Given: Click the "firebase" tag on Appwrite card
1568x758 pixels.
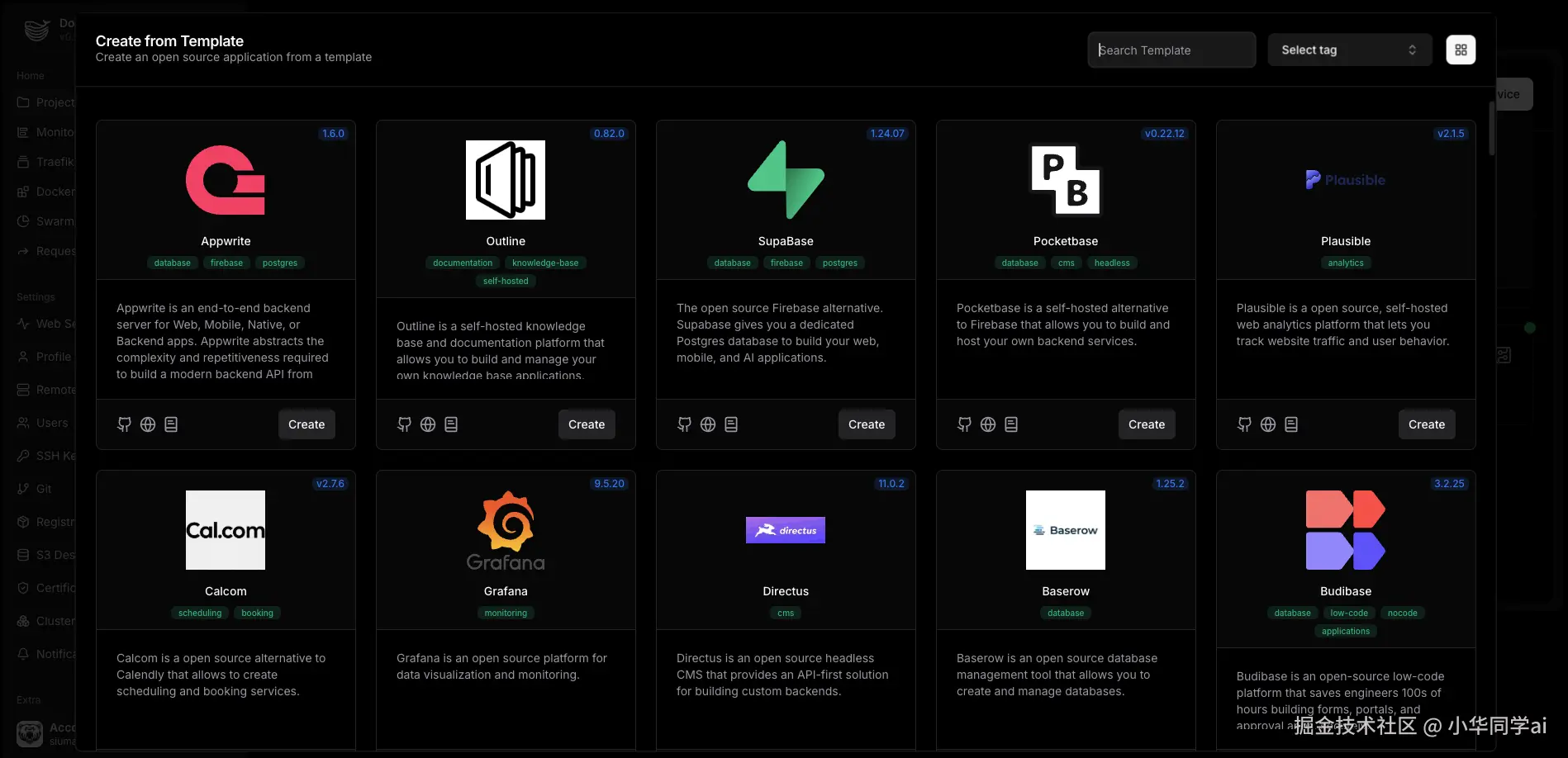Looking at the screenshot, I should point(226,263).
